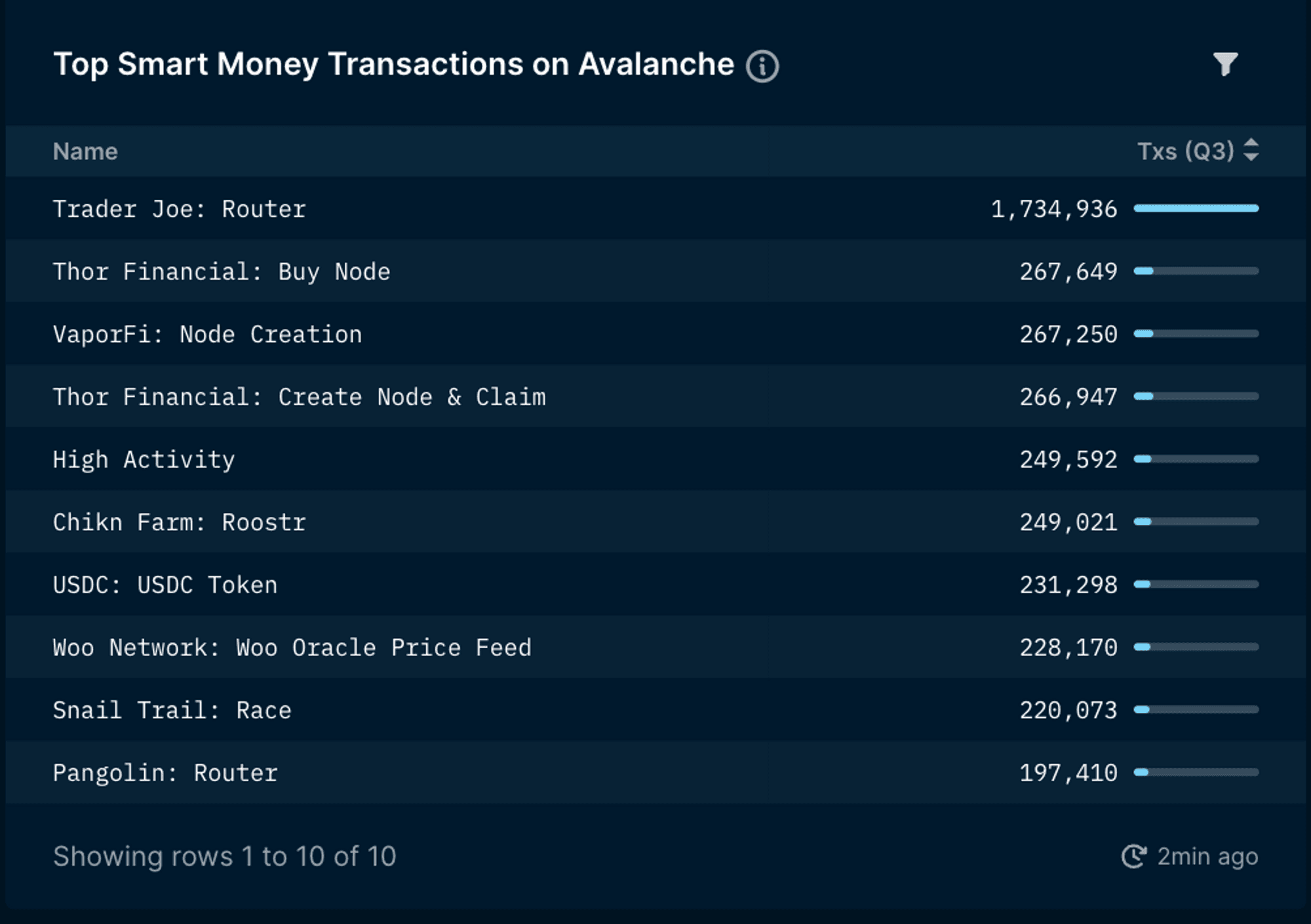Select VaporFi: Node Creation row
The image size is (1311, 924).
point(655,334)
